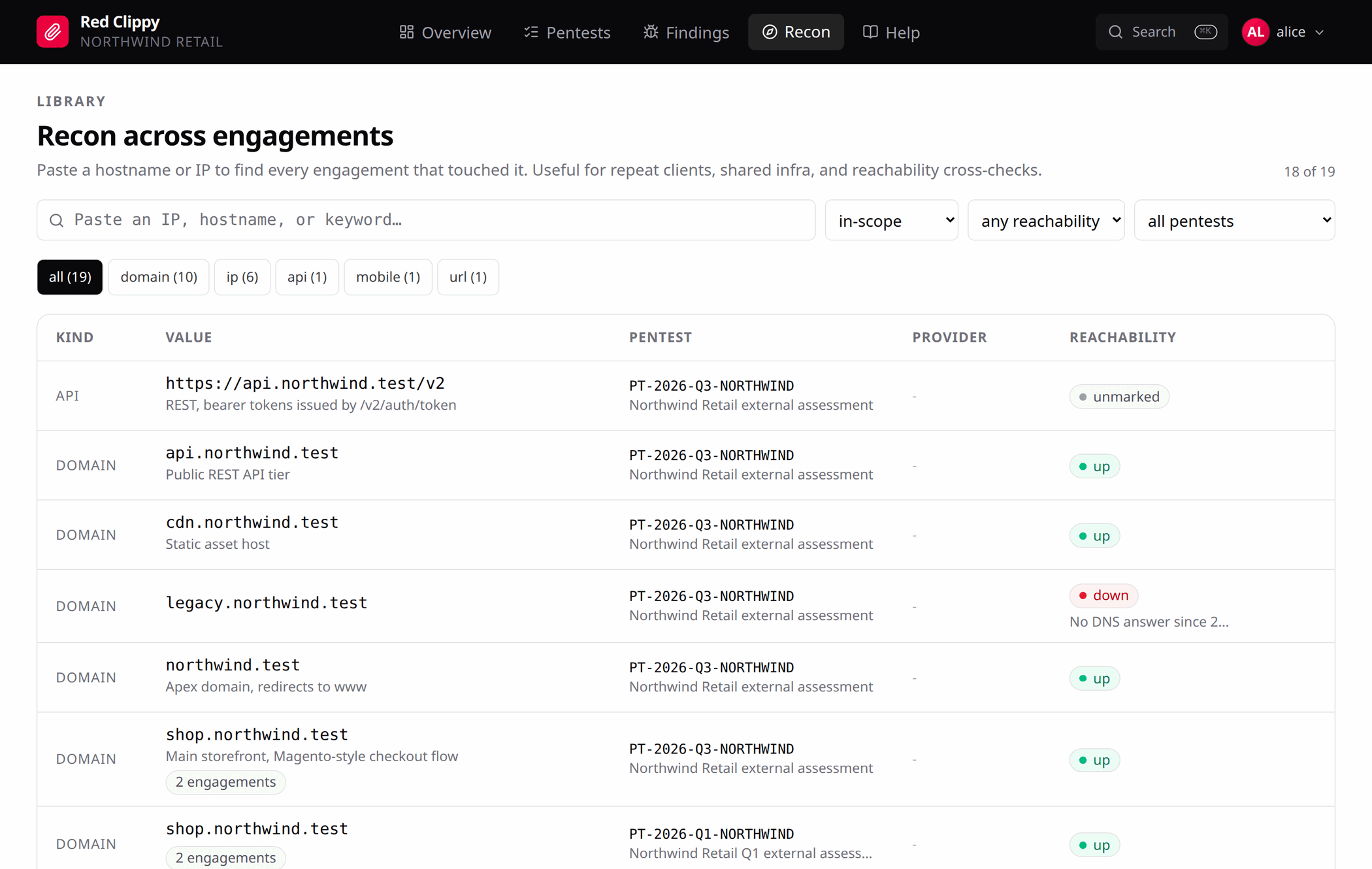This screenshot has height=869, width=1372.
Task: Click the Overview grid icon
Action: click(406, 32)
